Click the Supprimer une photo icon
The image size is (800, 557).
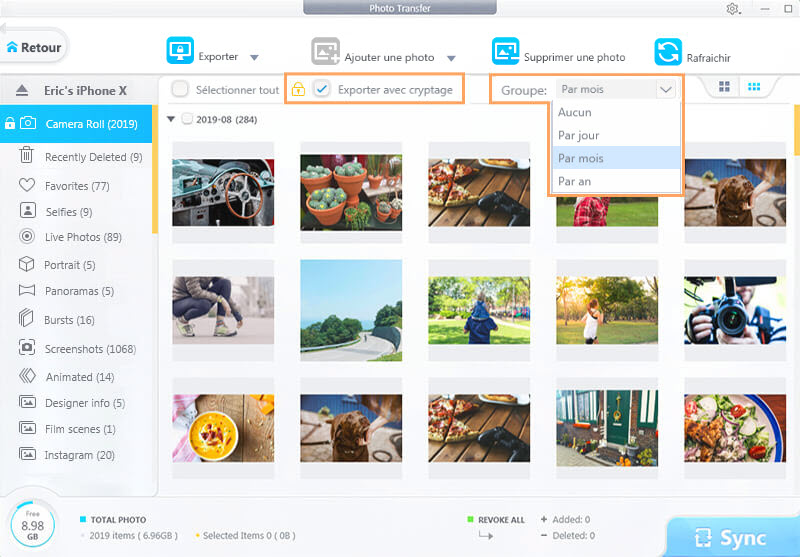[505, 51]
